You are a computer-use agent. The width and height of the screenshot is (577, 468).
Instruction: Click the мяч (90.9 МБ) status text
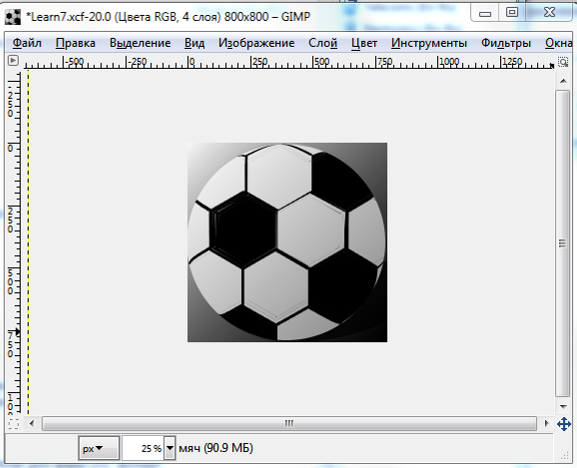pyautogui.click(x=216, y=448)
